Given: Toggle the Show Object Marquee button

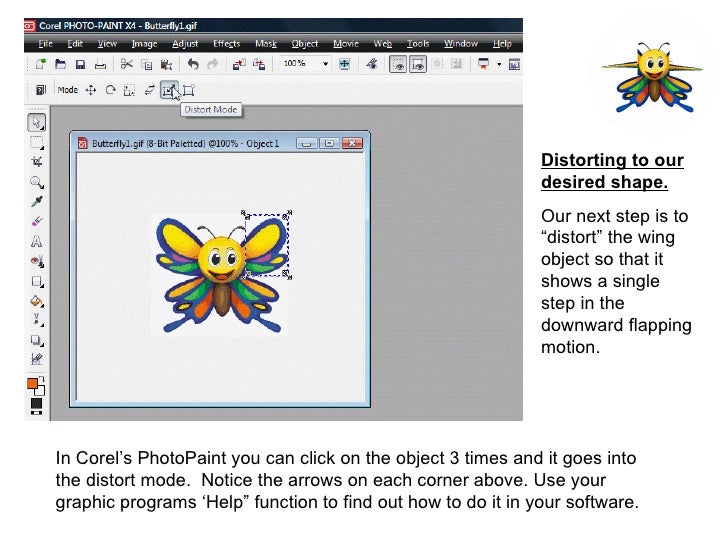Looking at the screenshot, I should [417, 65].
